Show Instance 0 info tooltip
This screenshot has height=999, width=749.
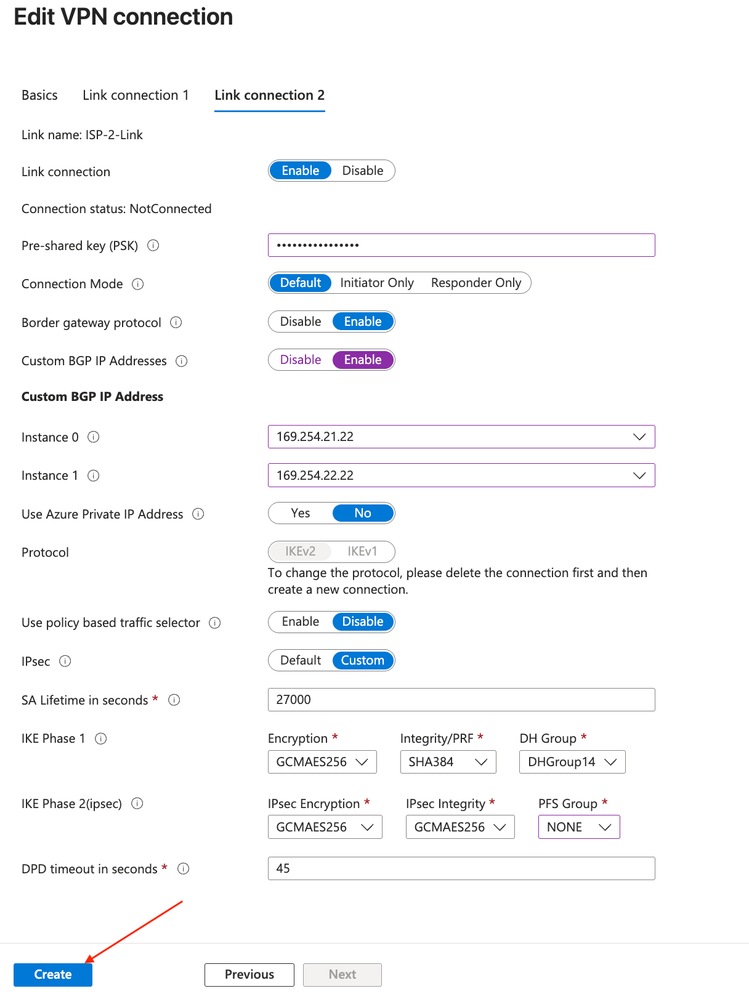[x=93, y=437]
